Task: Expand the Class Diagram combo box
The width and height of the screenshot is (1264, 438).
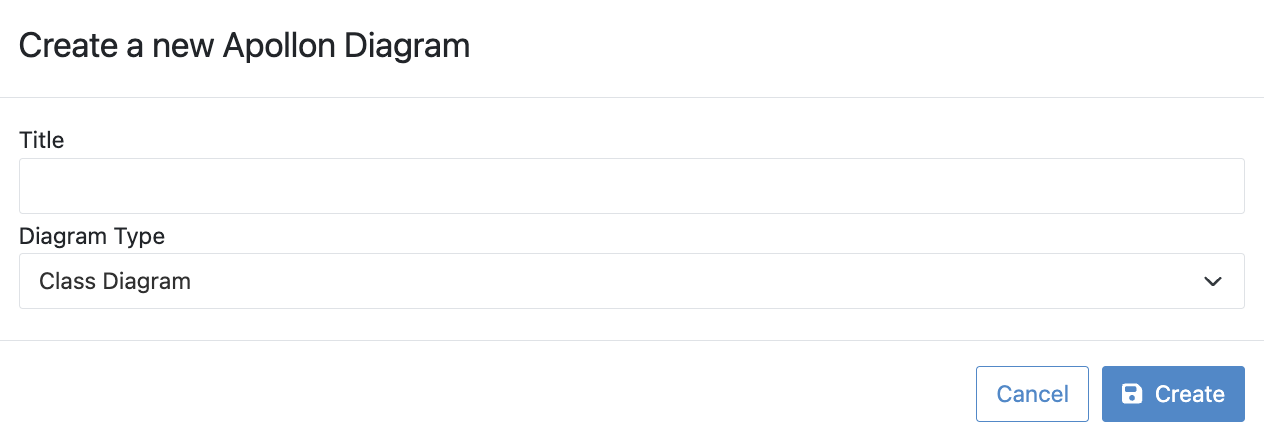Action: (631, 281)
